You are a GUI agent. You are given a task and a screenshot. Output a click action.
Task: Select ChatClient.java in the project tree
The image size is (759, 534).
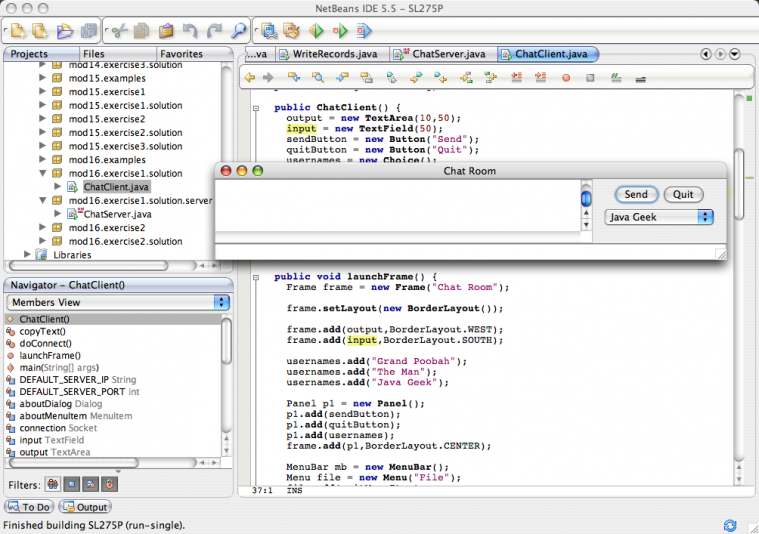tap(116, 187)
